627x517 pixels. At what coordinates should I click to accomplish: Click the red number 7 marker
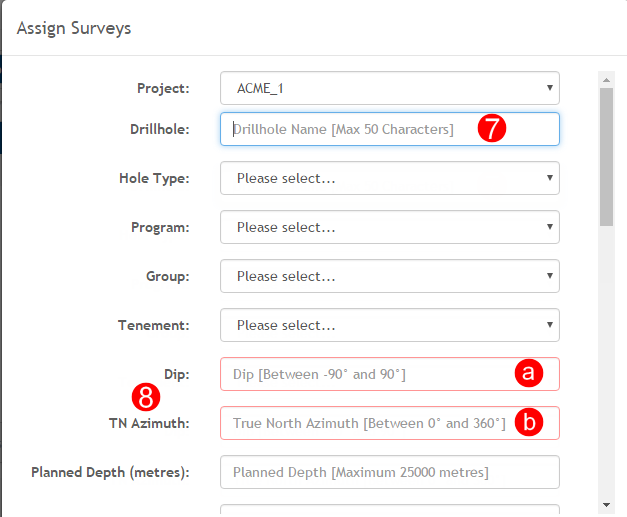pyautogui.click(x=492, y=128)
